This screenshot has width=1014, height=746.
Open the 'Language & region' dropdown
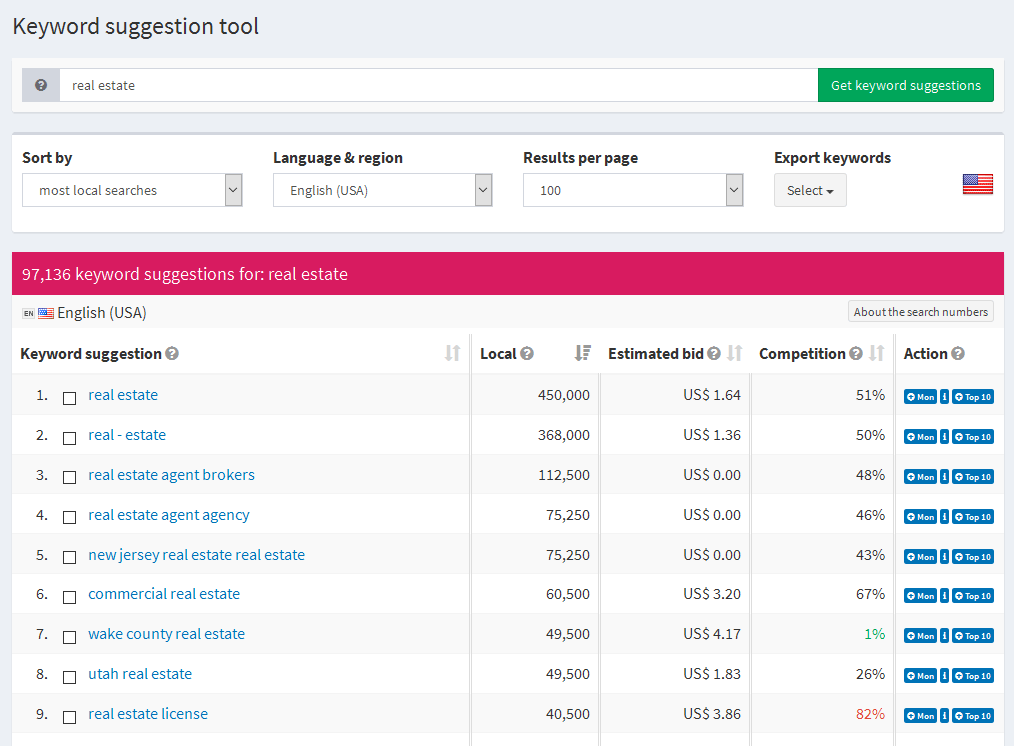[x=383, y=190]
